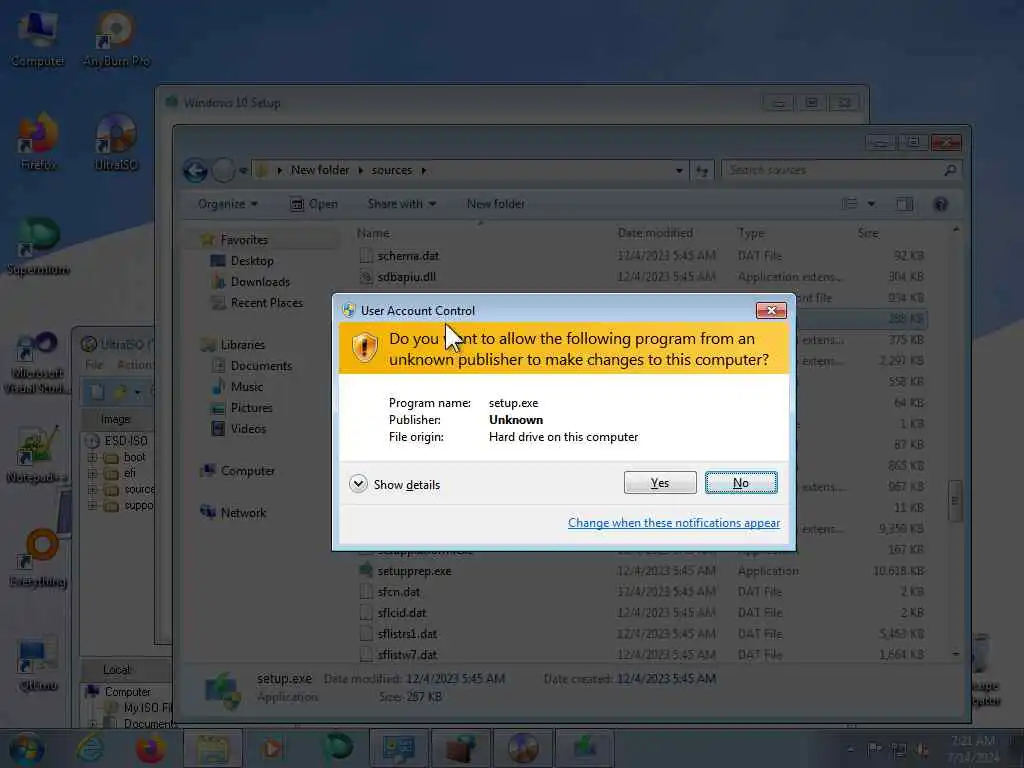Open Computer desktop icon
The image size is (1024, 768).
tap(37, 39)
